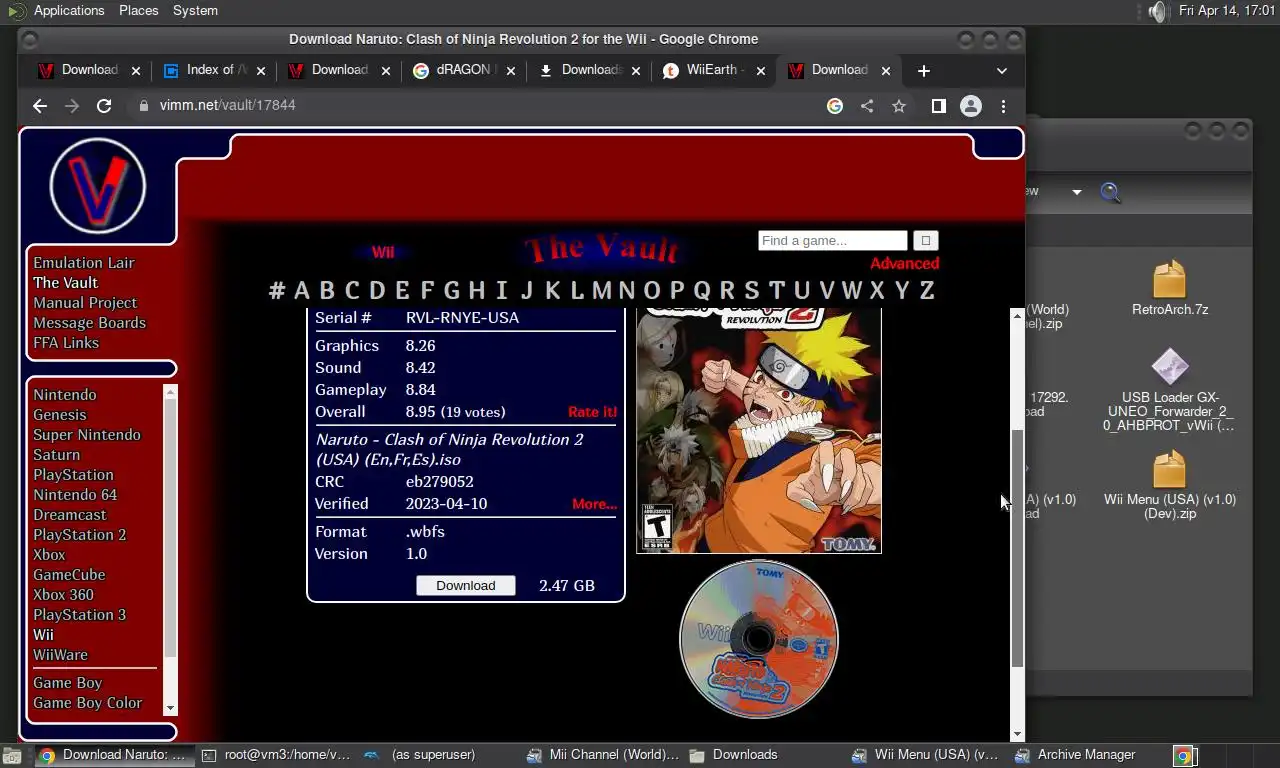
Task: Click the Naruto box art cover
Action: pos(758,431)
